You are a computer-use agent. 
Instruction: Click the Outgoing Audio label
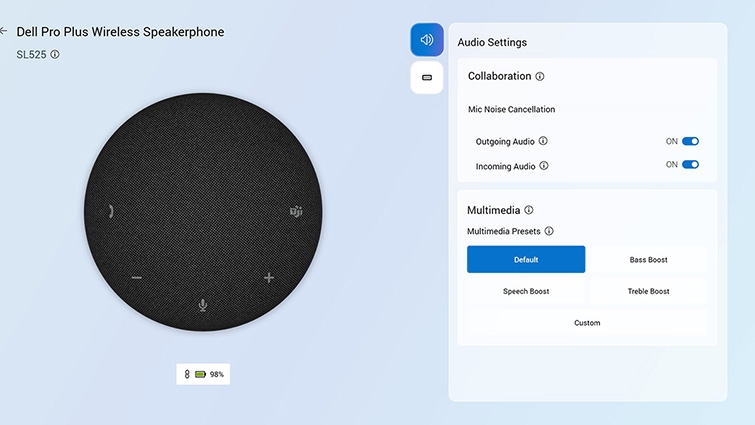pos(505,142)
